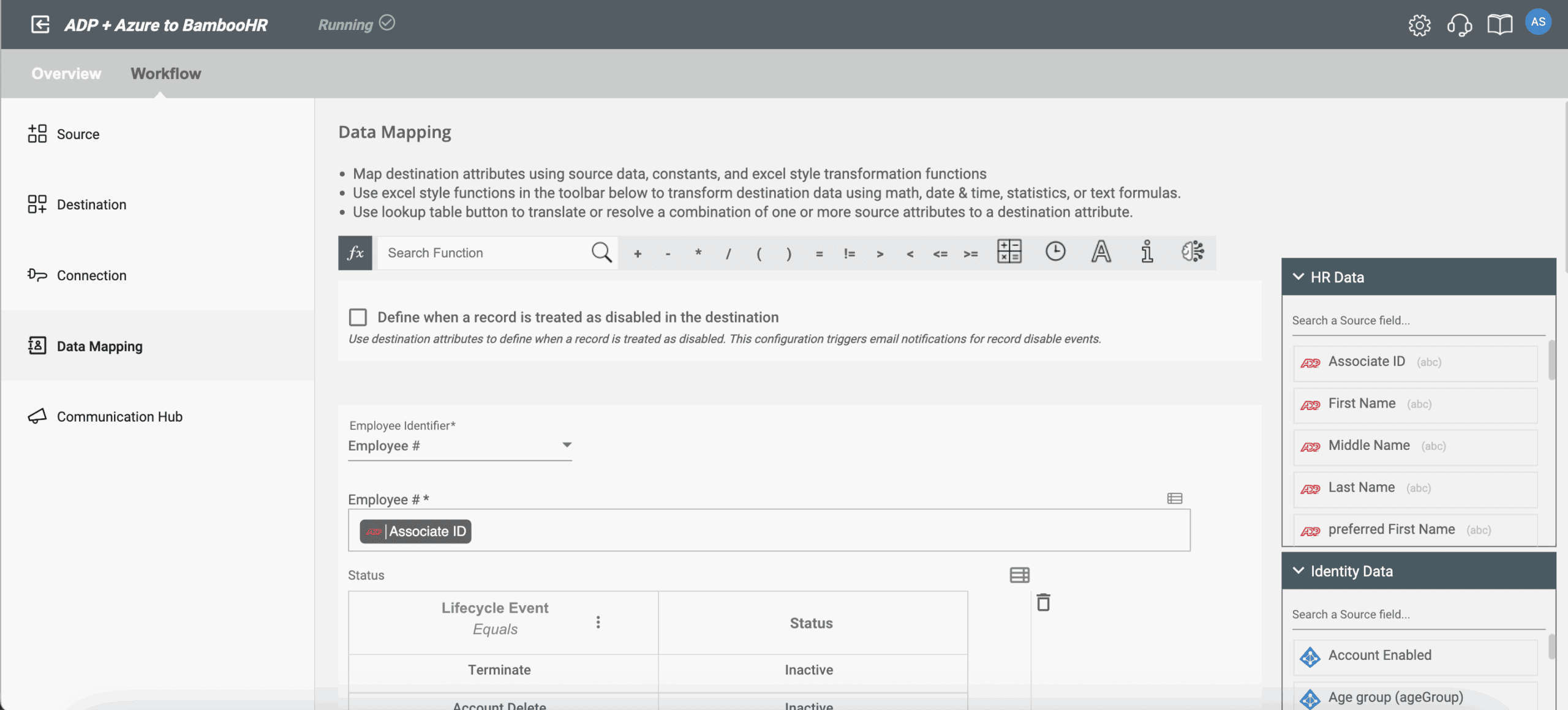The width and height of the screenshot is (1568, 710).
Task: Click the fx function button
Action: tap(355, 253)
